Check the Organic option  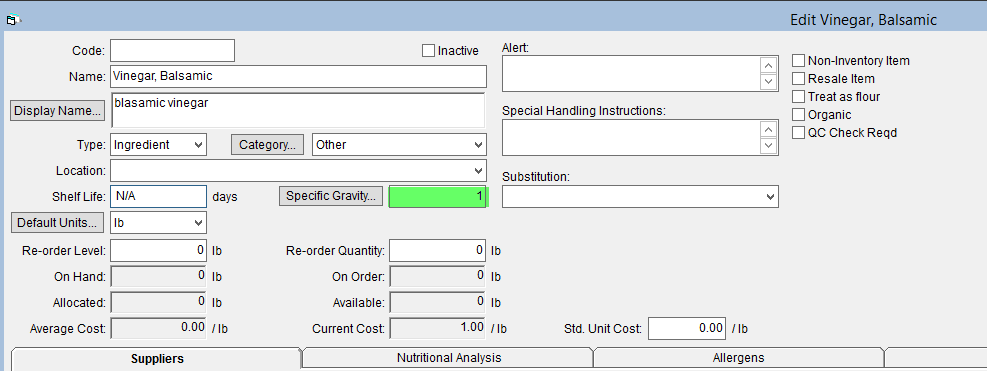coord(798,115)
